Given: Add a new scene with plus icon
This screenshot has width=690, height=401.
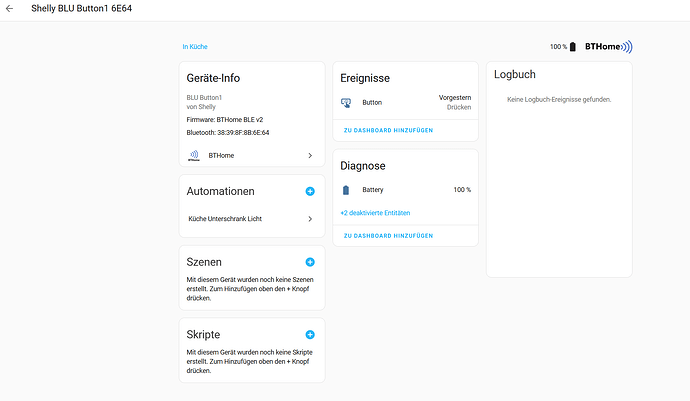Looking at the screenshot, I should 310,262.
